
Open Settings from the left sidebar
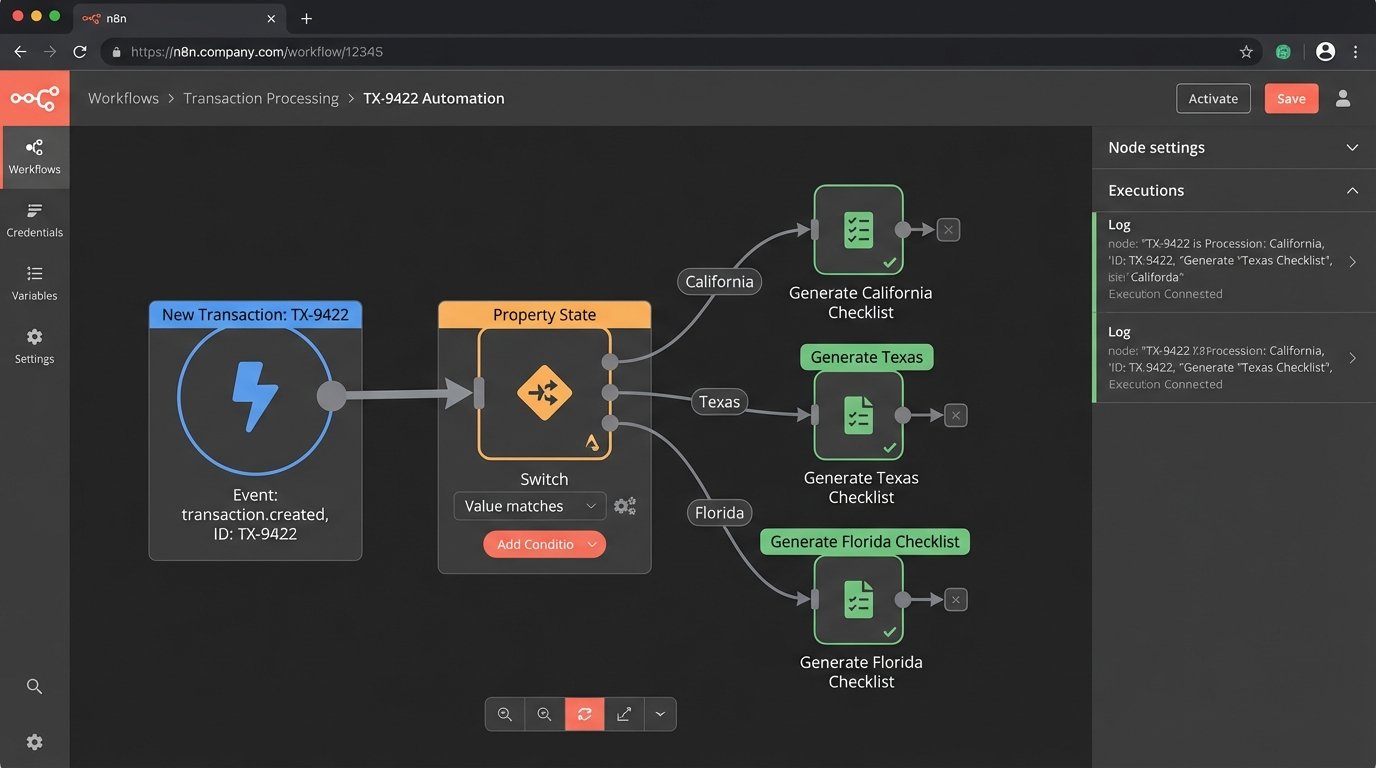click(x=34, y=337)
